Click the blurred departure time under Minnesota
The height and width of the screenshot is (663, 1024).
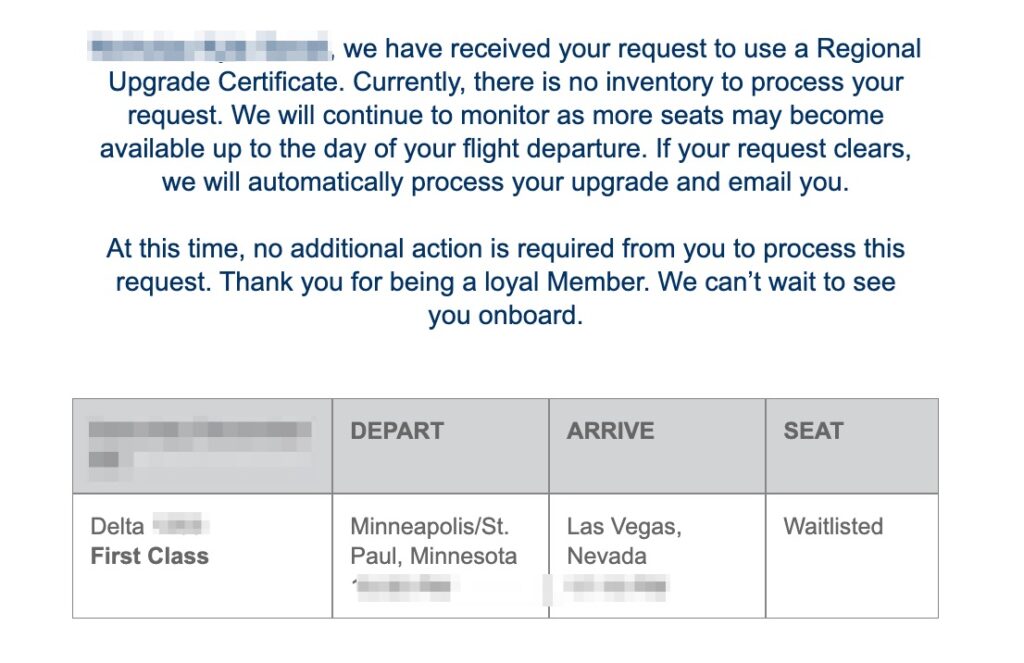[x=403, y=585]
